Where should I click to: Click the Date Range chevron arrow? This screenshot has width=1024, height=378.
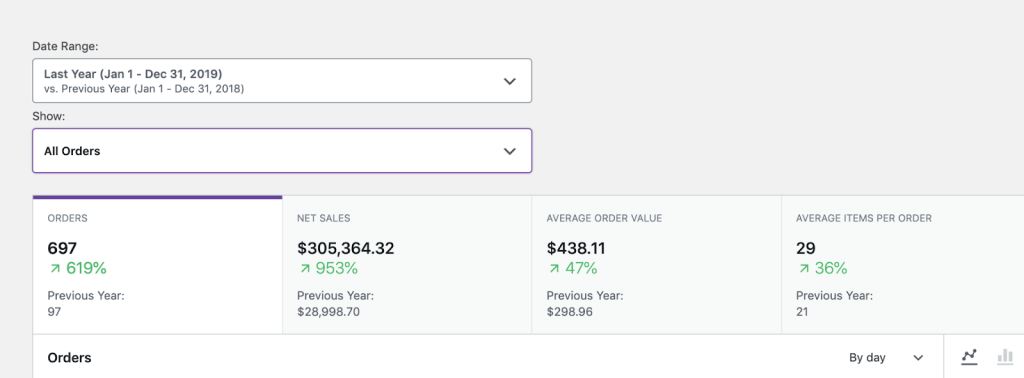tap(510, 82)
